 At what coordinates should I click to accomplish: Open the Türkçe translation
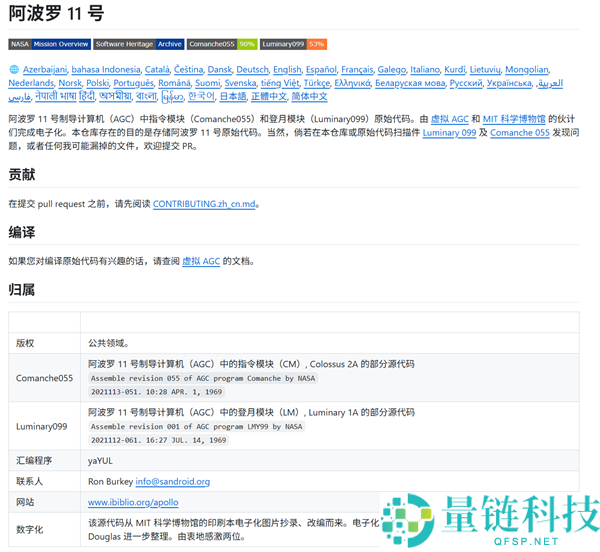click(x=316, y=83)
